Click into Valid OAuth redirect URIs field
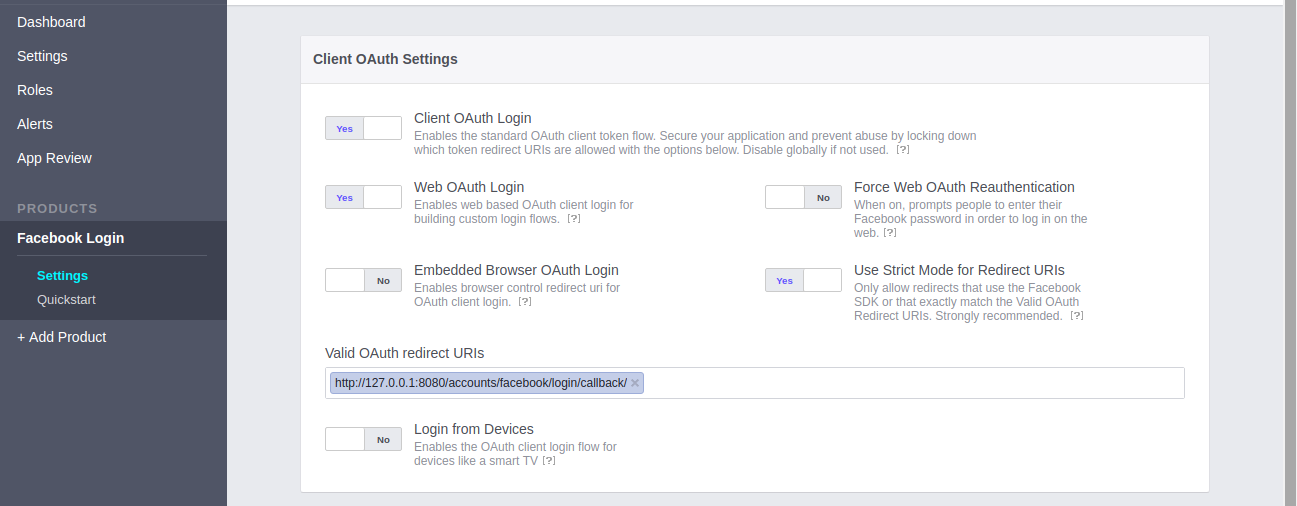This screenshot has height=506, width=1297. click(755, 383)
